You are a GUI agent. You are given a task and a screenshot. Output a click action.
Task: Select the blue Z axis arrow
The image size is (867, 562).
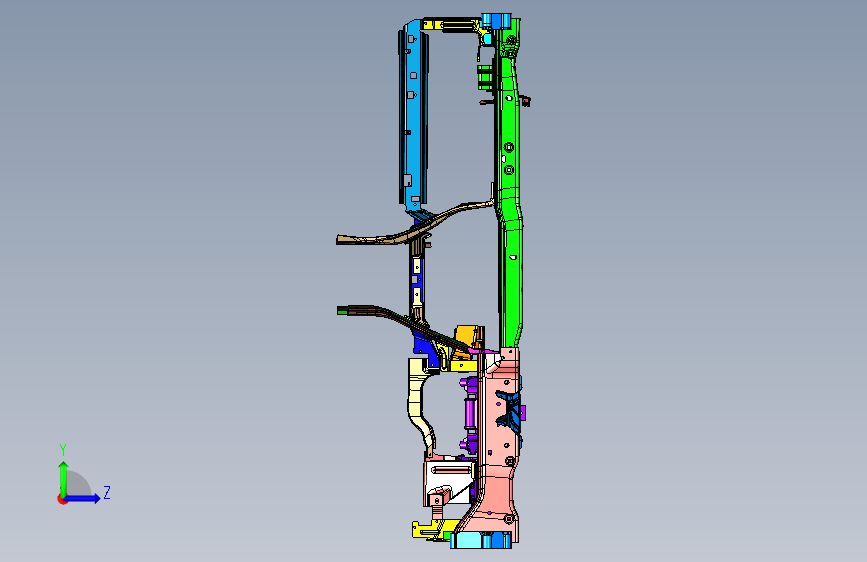tap(83, 498)
